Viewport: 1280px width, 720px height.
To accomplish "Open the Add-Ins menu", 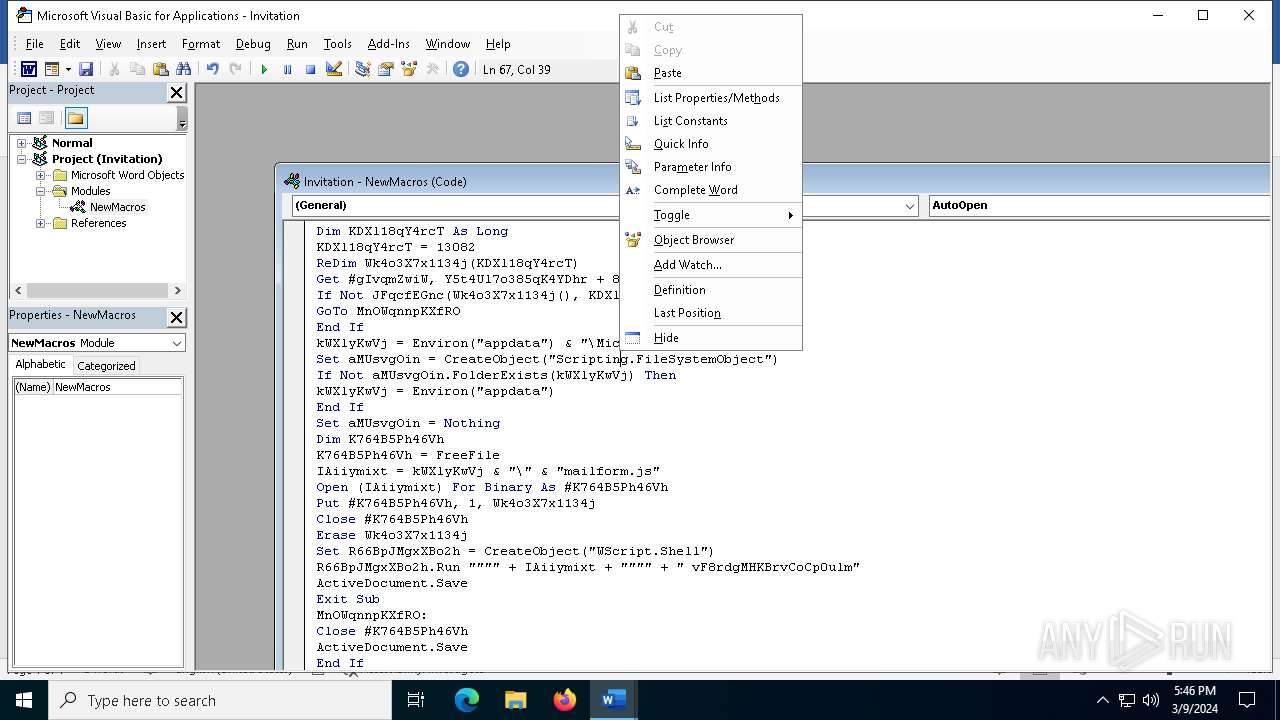I will pyautogui.click(x=388, y=44).
